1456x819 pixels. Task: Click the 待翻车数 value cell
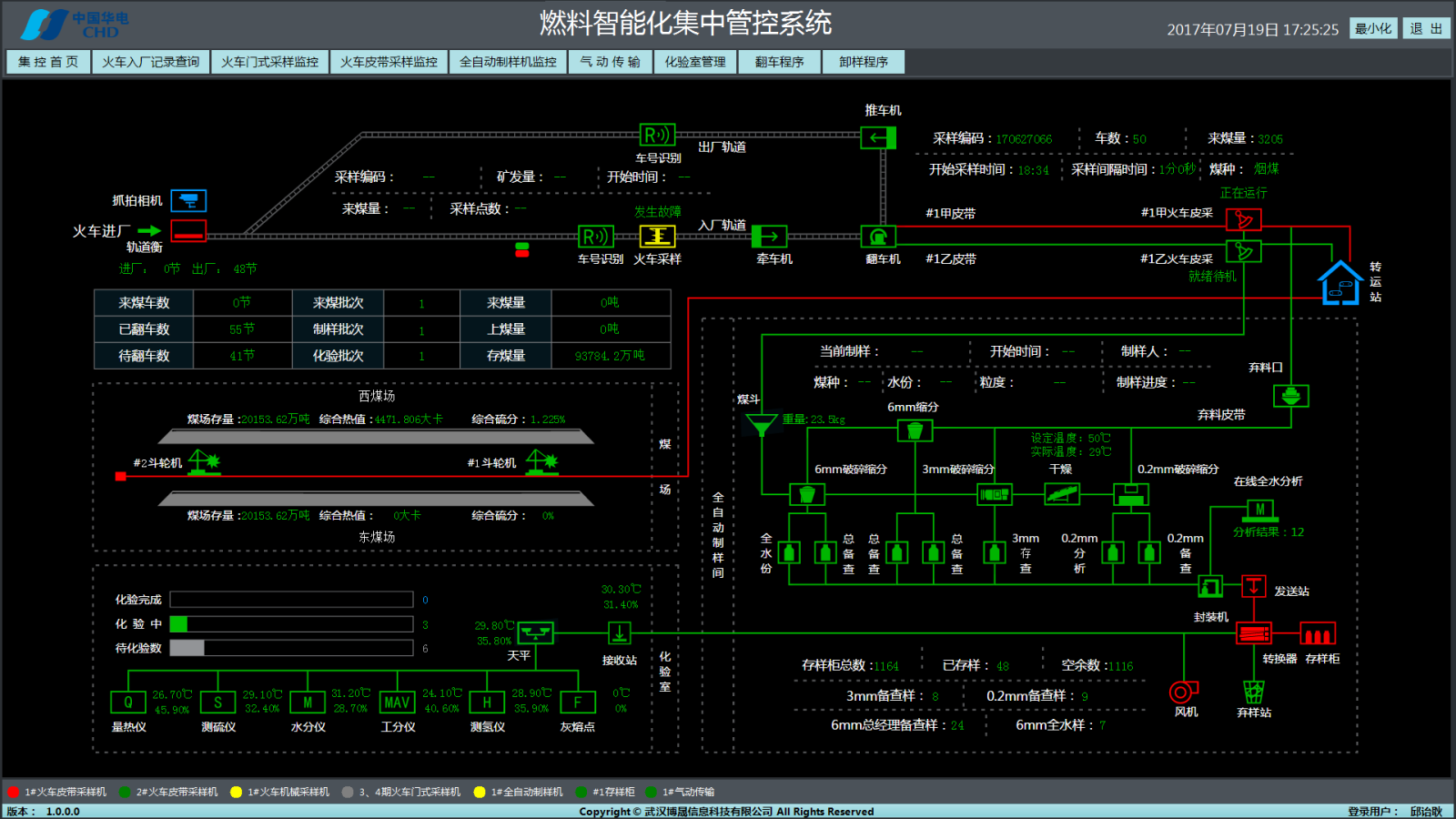point(242,356)
